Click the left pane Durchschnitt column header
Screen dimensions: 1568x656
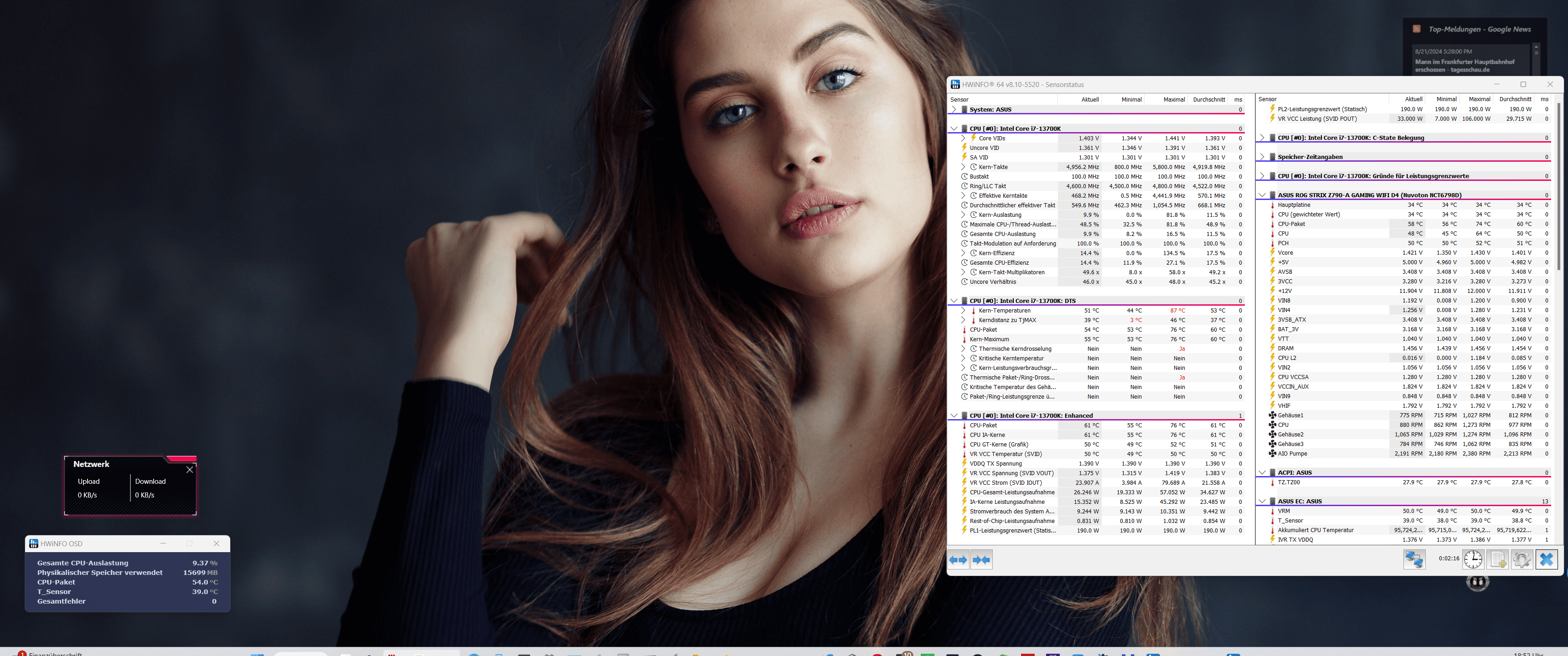point(1208,100)
